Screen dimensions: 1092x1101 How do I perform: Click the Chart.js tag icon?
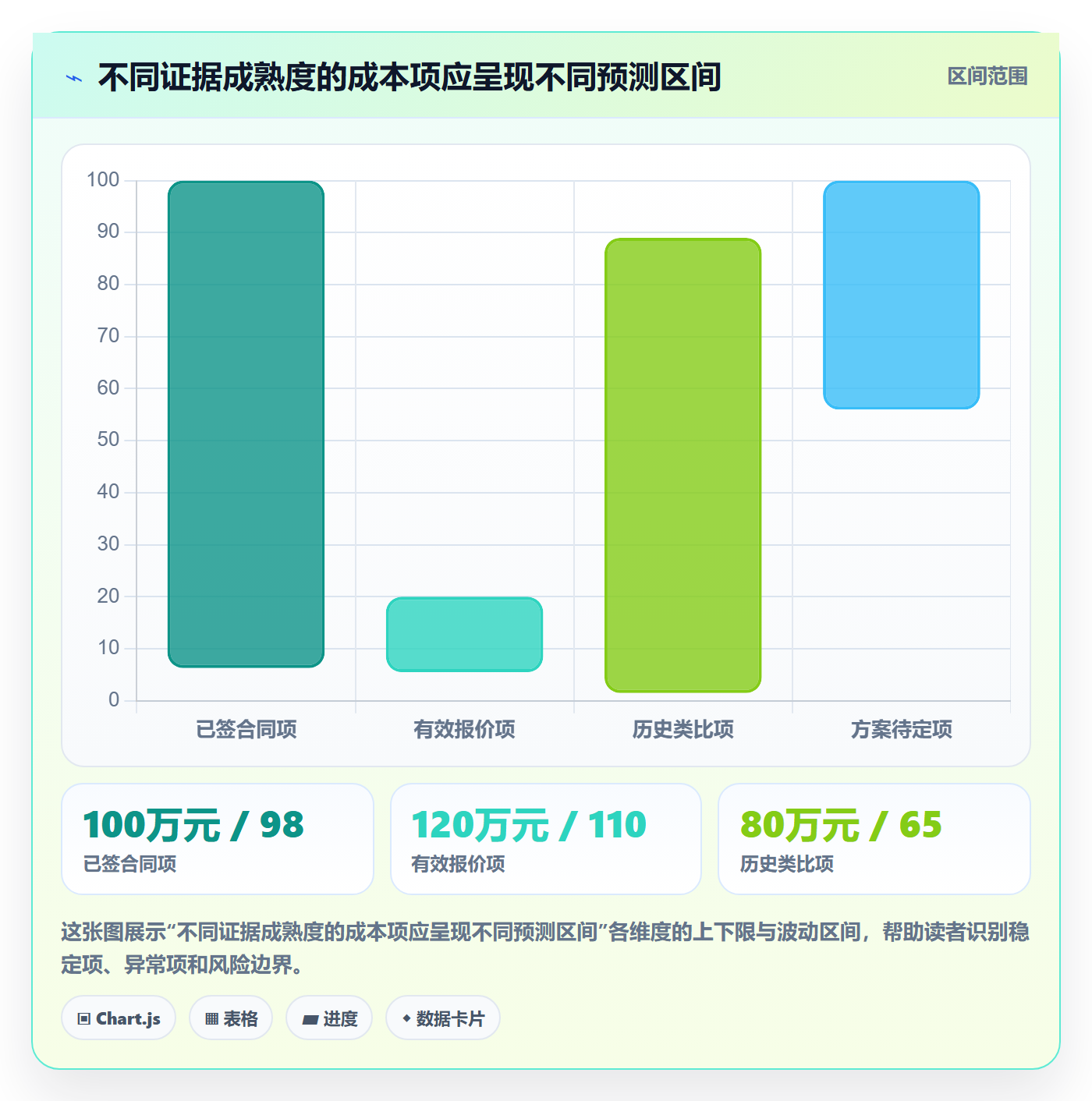84,1018
